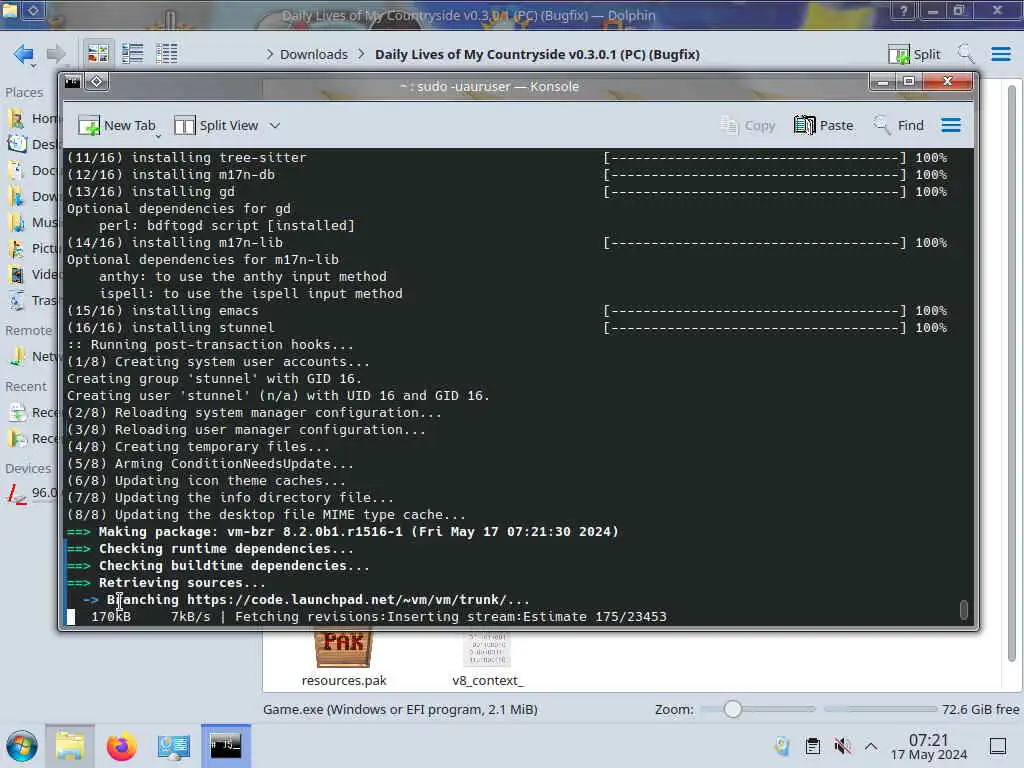Click Downloads in Dolphin breadcrumb

pyautogui.click(x=313, y=54)
